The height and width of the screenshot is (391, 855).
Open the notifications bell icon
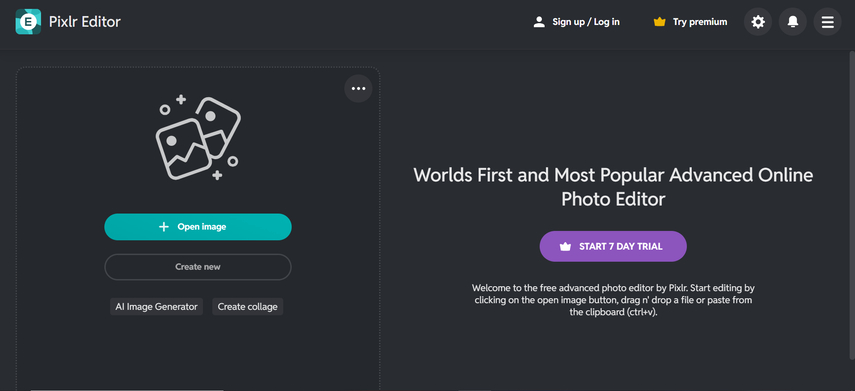[x=793, y=22]
